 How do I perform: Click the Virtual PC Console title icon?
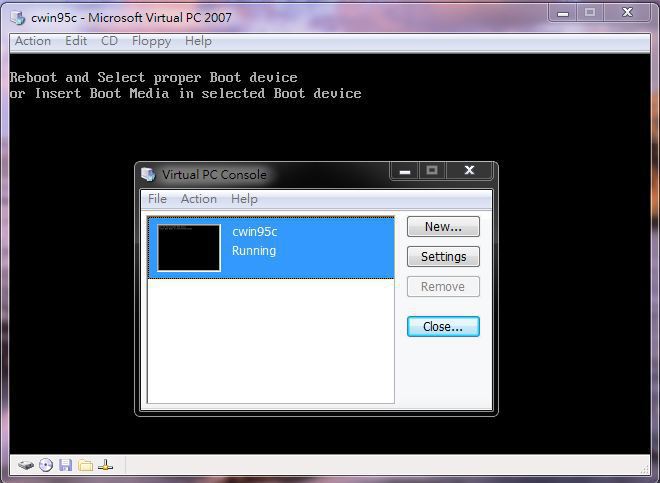click(148, 174)
